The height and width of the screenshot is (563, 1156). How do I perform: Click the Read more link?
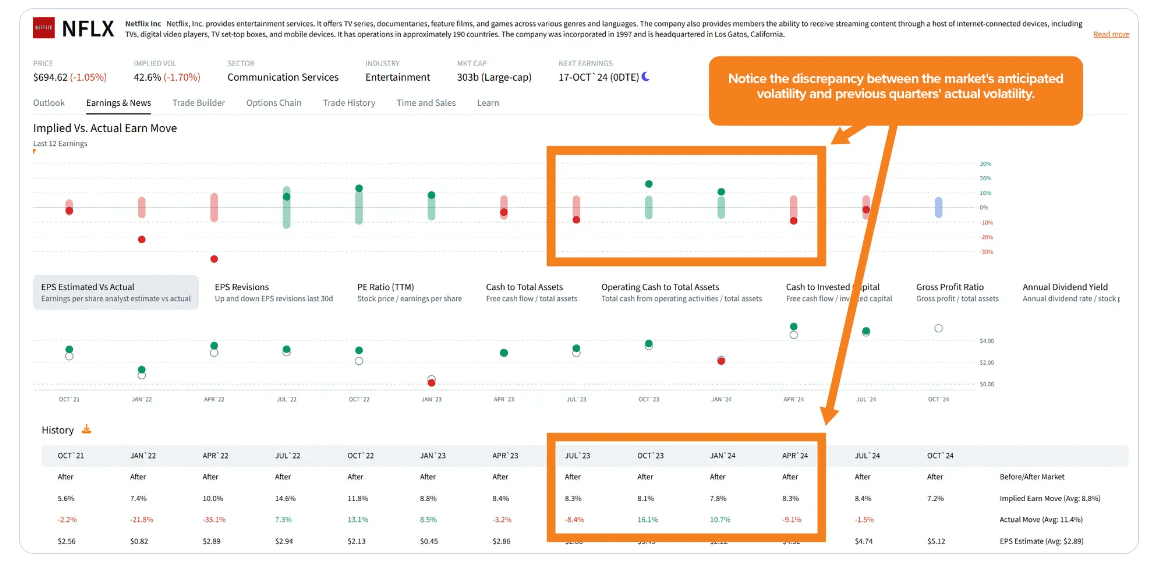[1110, 34]
